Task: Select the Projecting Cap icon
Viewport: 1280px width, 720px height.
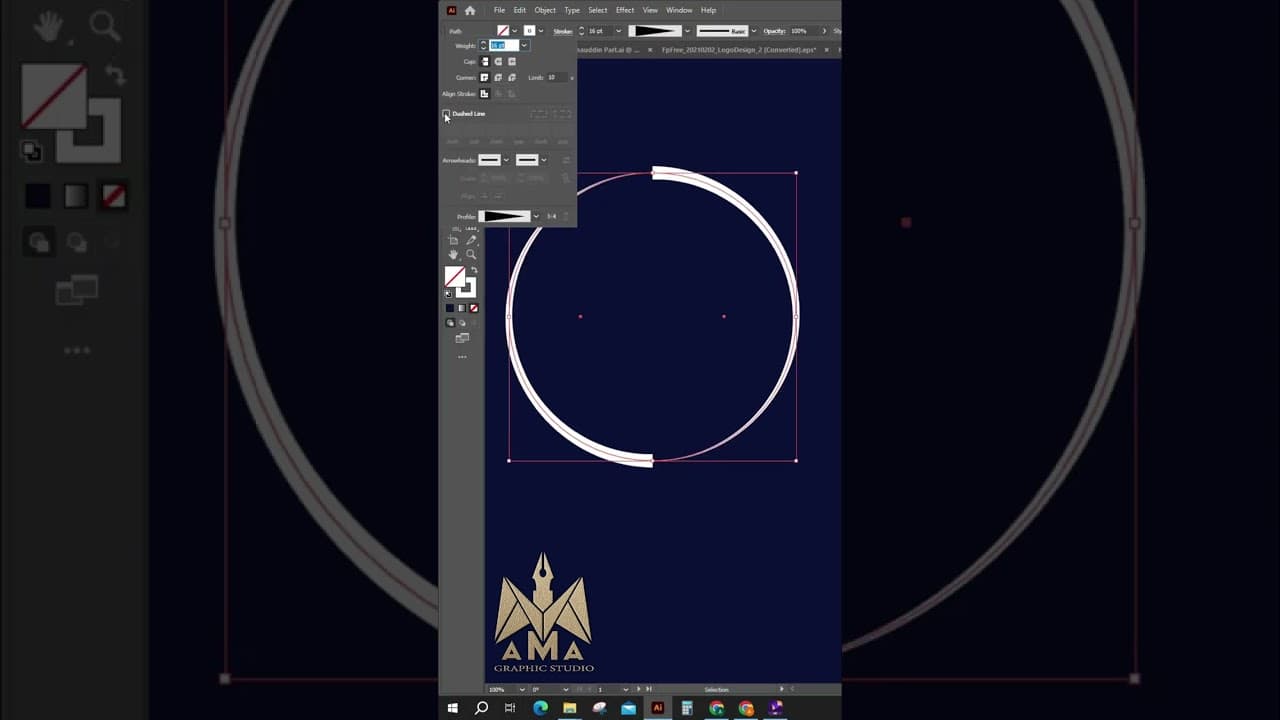Action: [x=512, y=62]
